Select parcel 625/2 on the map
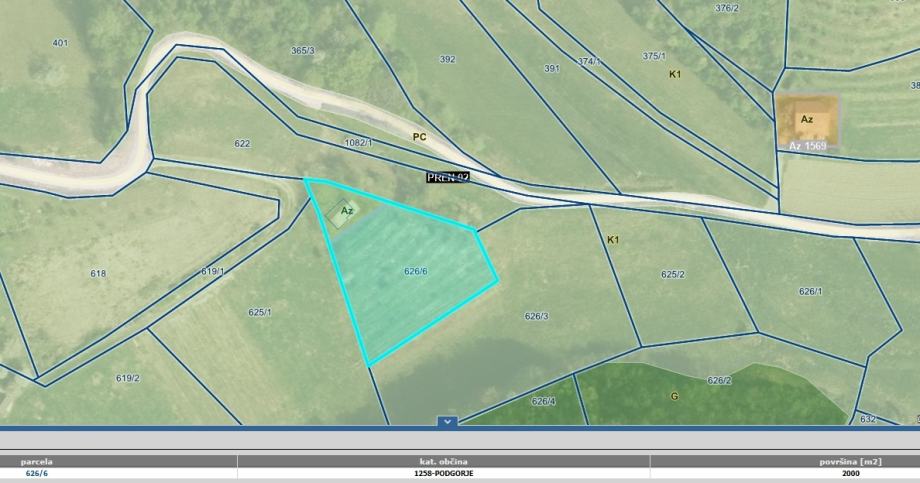 (672, 274)
